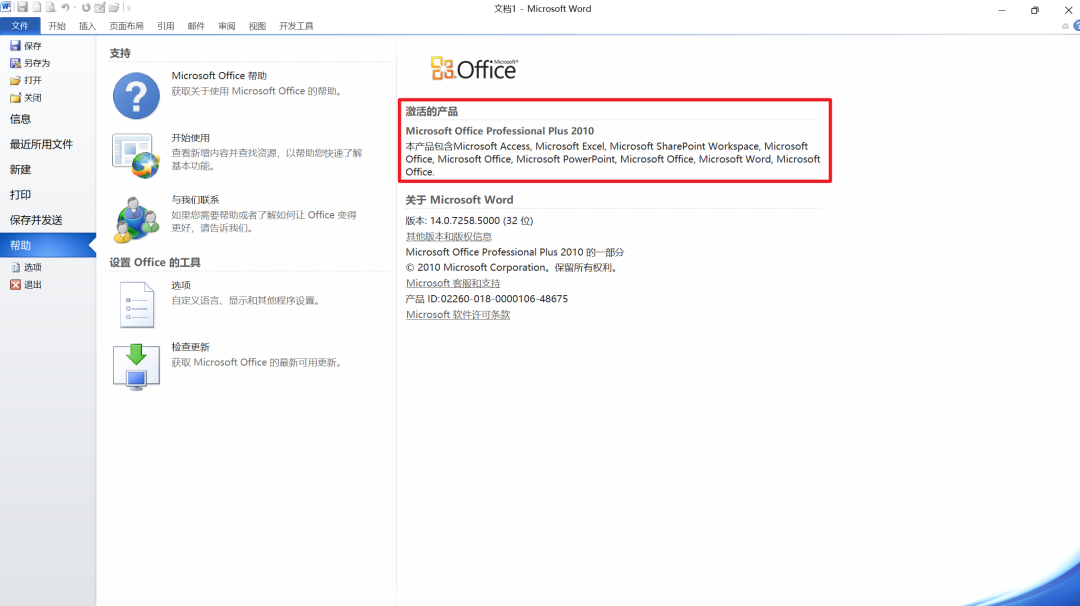This screenshot has height=606, width=1080.
Task: Open the 最近所用文件 backstage page
Action: click(x=41, y=144)
